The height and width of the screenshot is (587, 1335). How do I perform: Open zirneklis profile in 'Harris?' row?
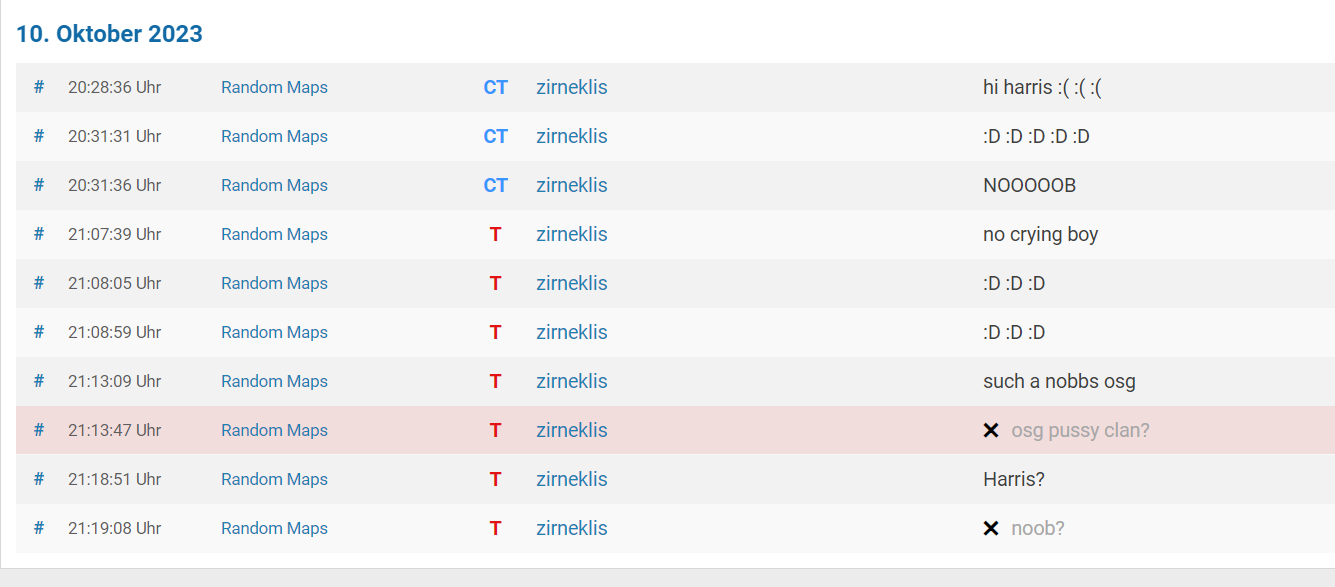572,479
